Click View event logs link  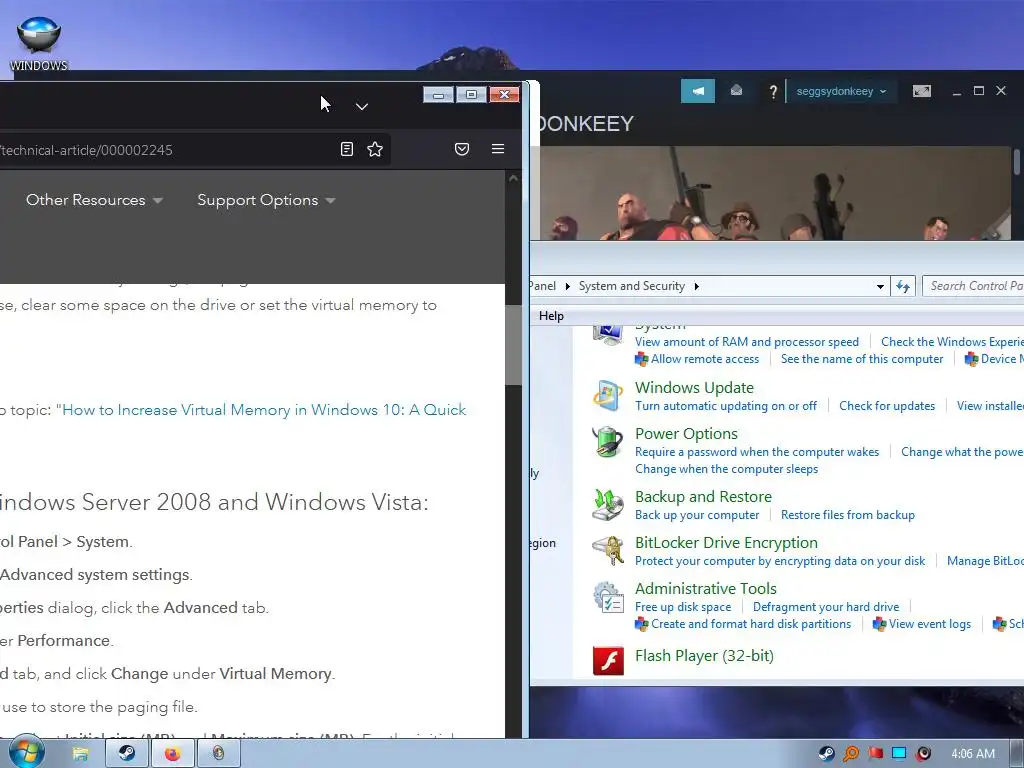(x=929, y=624)
